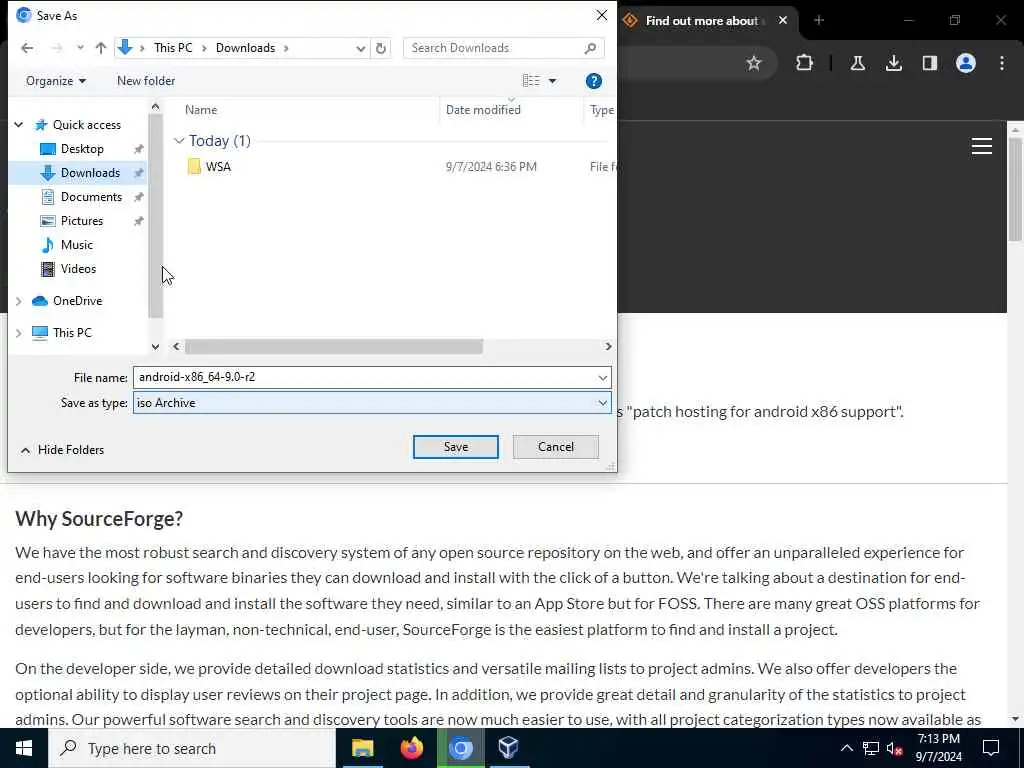Image resolution: width=1024 pixels, height=768 pixels.
Task: Select Videos in navigation pane
Action: click(78, 268)
